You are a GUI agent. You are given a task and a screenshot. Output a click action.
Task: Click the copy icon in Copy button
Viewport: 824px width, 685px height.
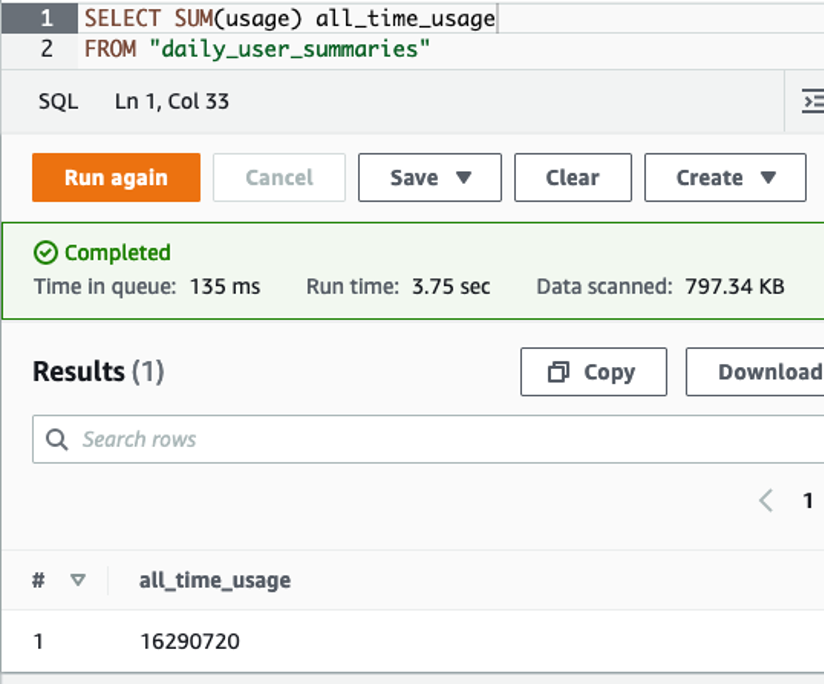click(x=558, y=372)
